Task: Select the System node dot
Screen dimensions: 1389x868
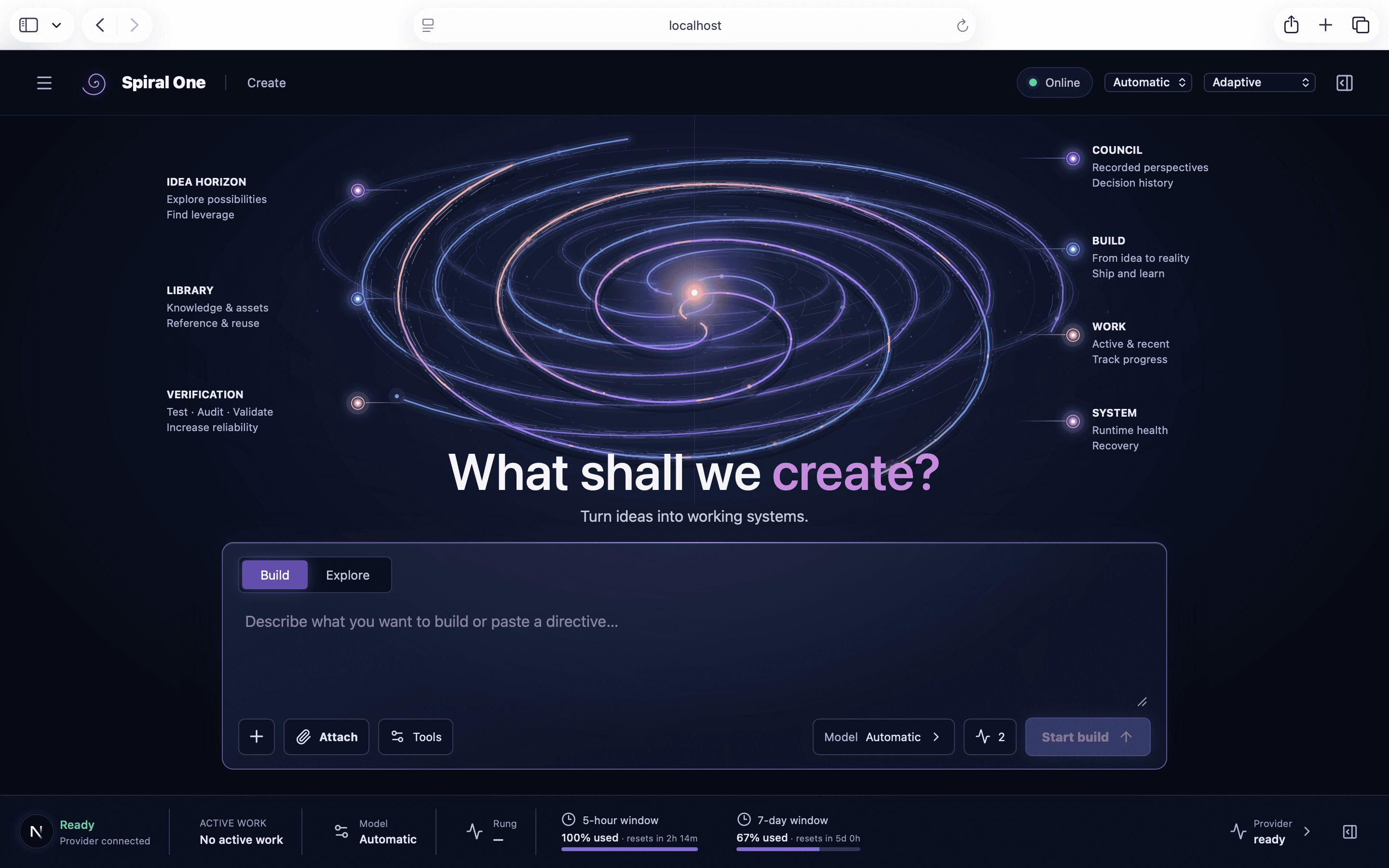Action: coord(1073,421)
